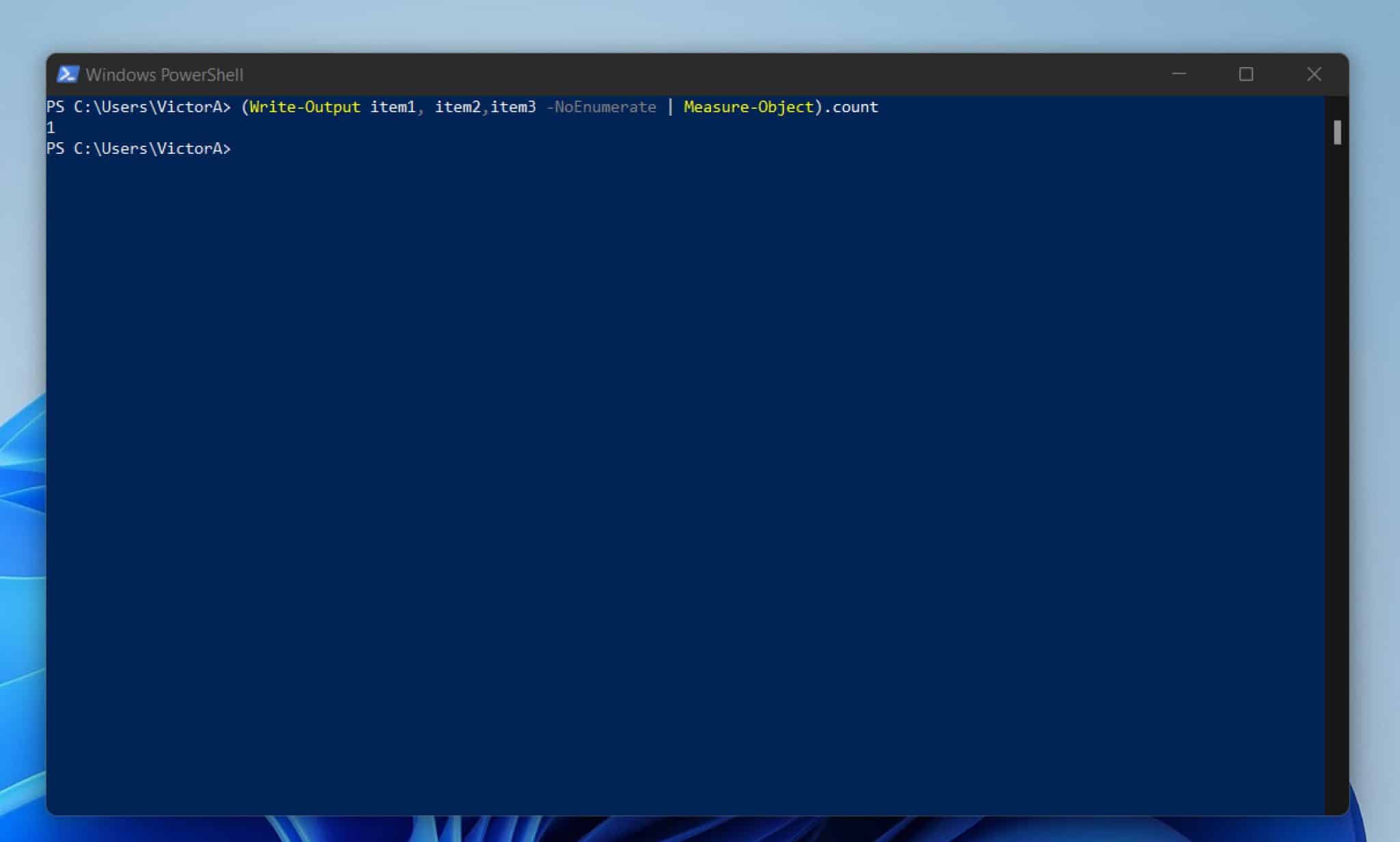The image size is (1400, 842).
Task: Click the scrollbar track below the thumb
Action: 1336,479
